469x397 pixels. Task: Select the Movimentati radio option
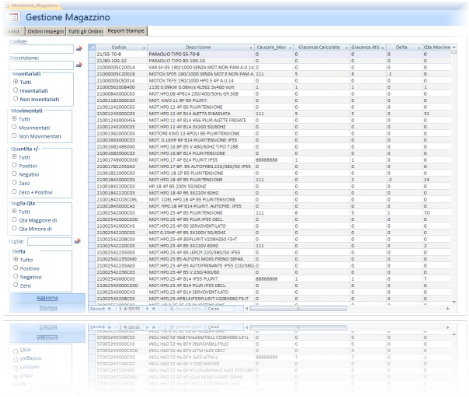[14, 127]
